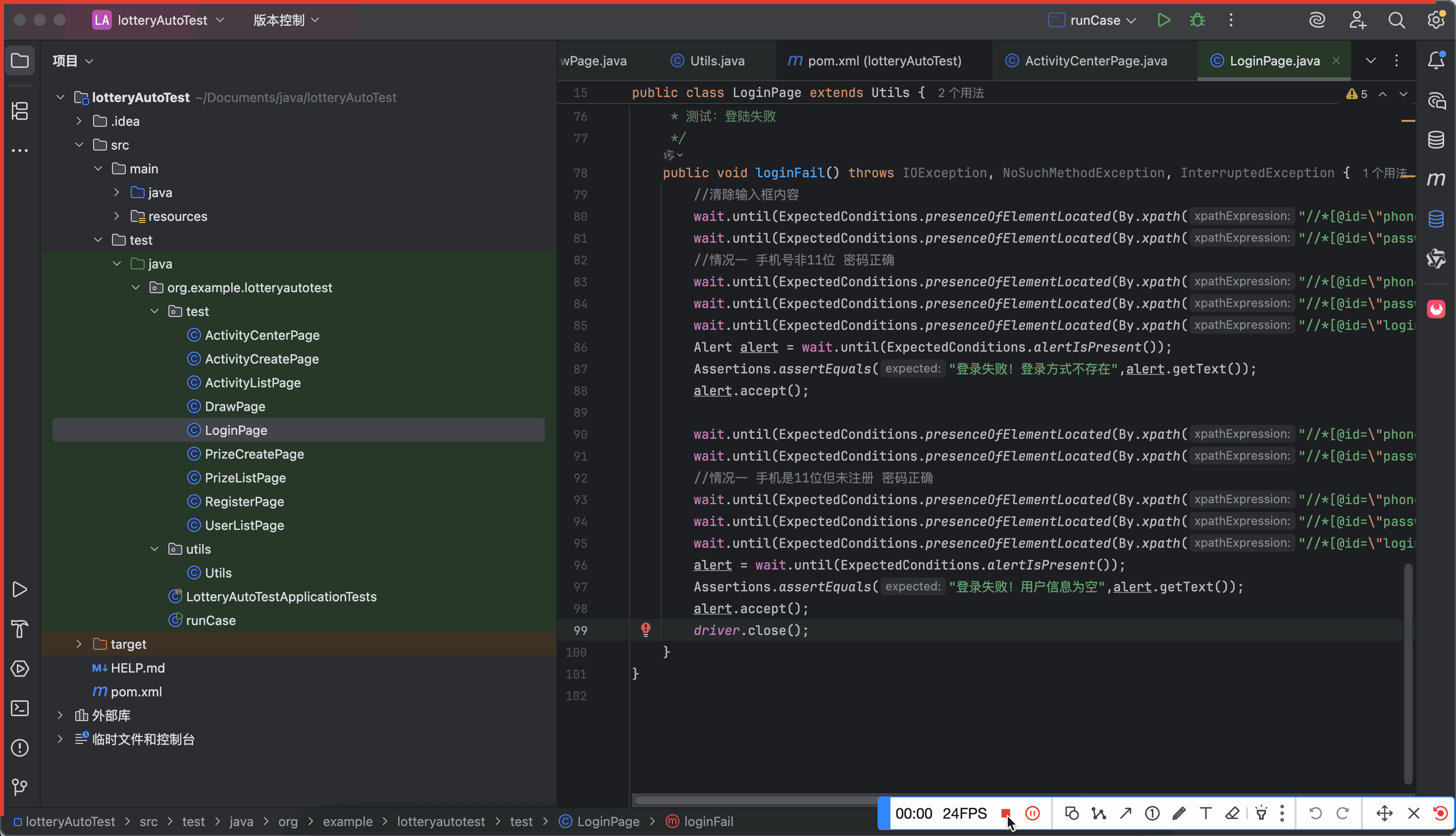Show more tool windows ellipsis

(20, 151)
